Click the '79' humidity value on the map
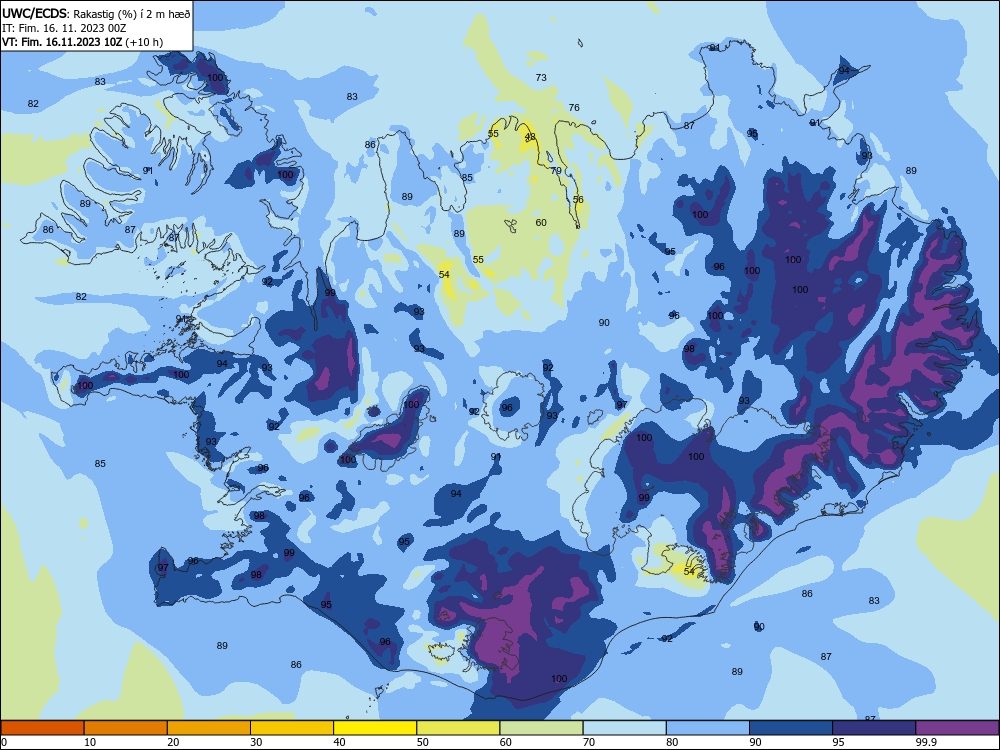 pyautogui.click(x=556, y=170)
